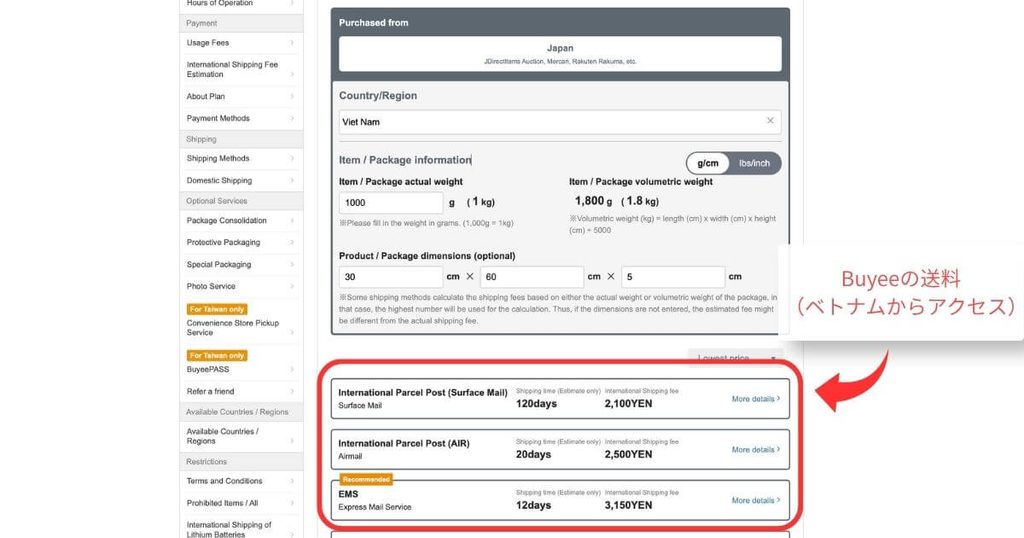Image resolution: width=1024 pixels, height=538 pixels.
Task: Click the chevron beside Refer a friend
Action: pos(292,391)
